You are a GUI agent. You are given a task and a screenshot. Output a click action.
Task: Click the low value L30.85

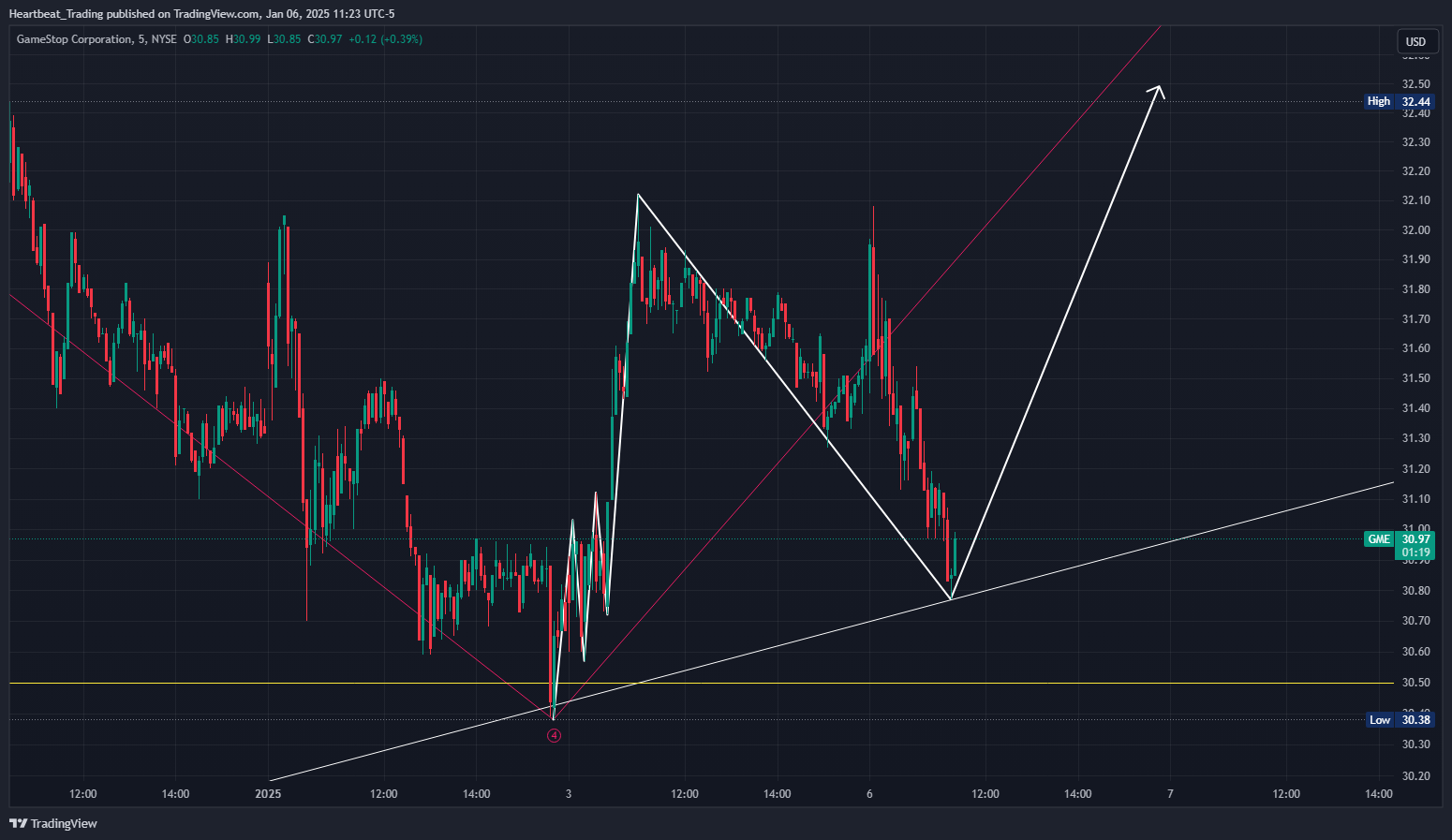[x=284, y=39]
